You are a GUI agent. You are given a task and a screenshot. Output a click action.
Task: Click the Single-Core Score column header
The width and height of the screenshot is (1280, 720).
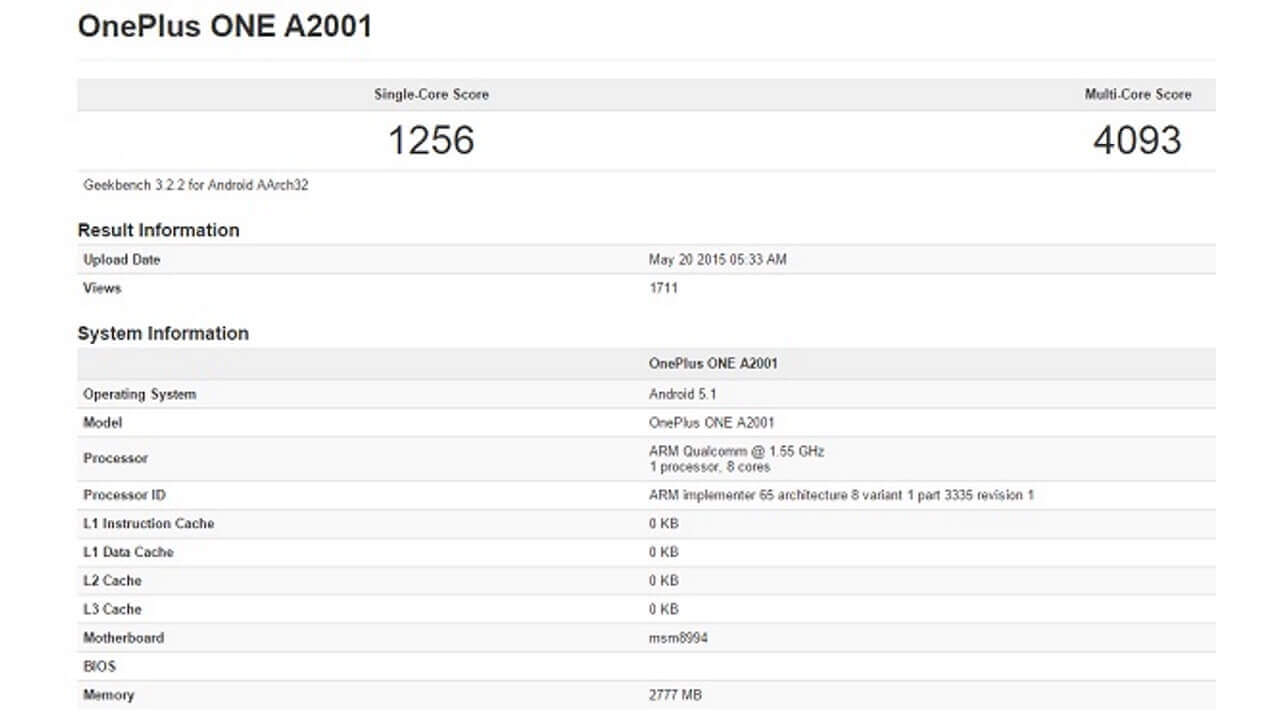pos(432,94)
